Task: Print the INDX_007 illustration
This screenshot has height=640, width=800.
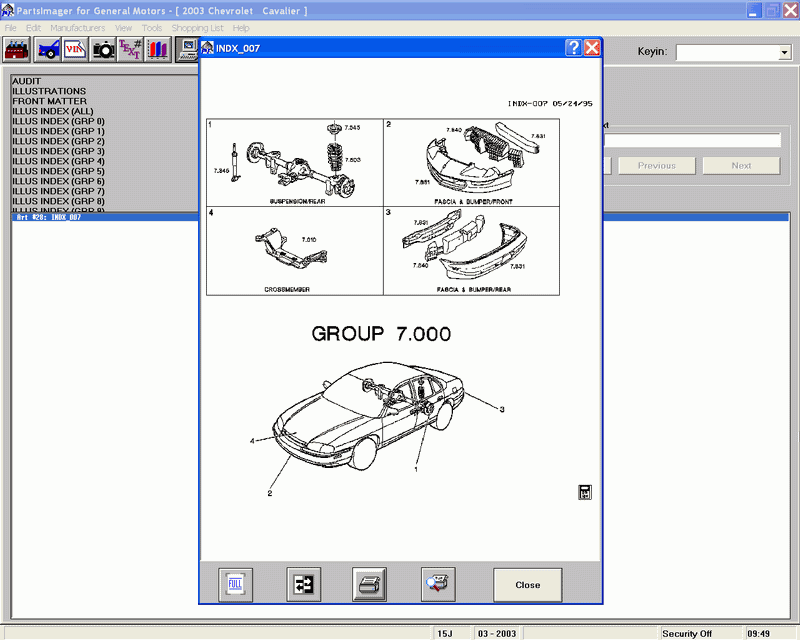Action: point(369,584)
